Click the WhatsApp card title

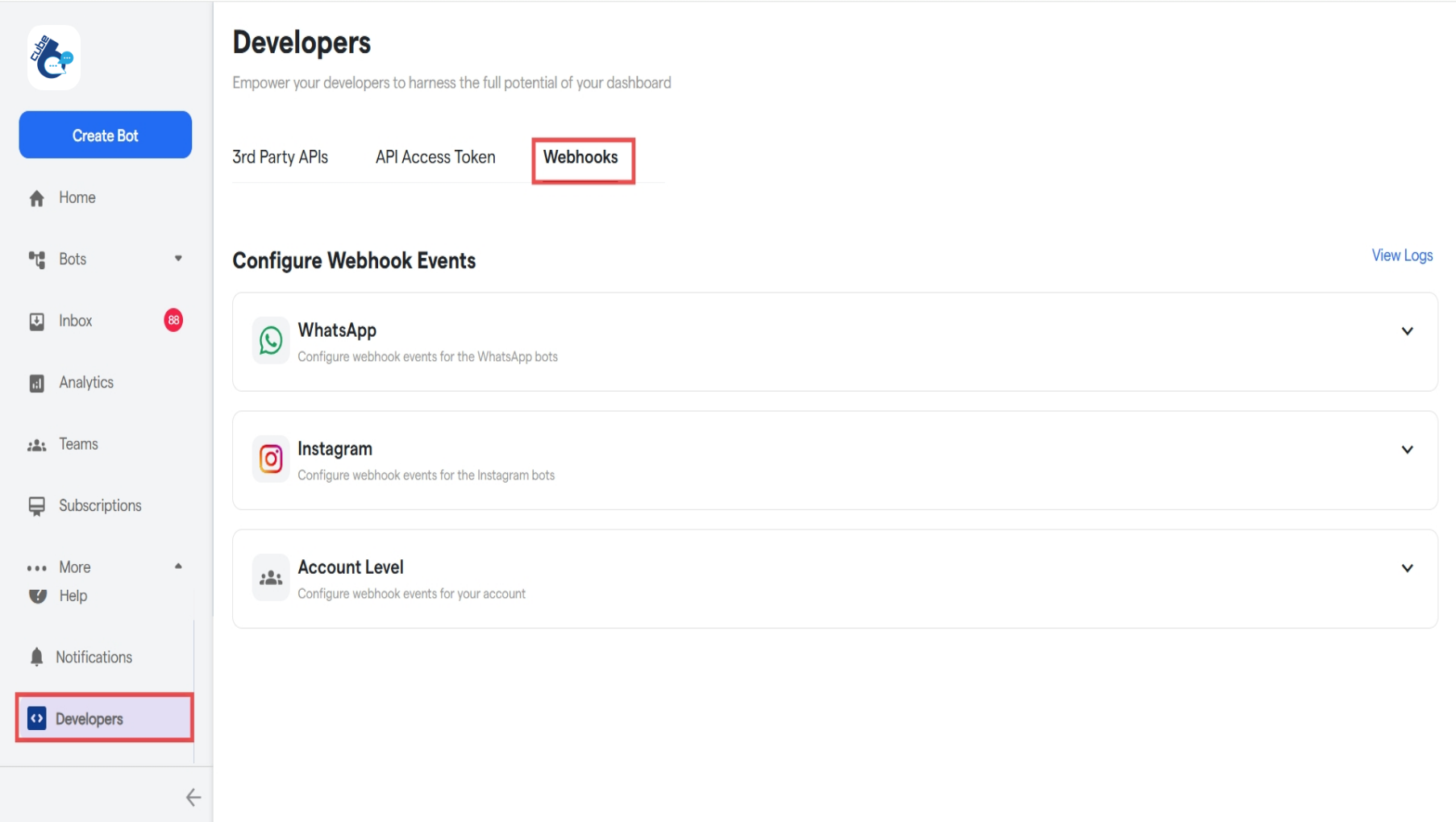click(x=337, y=330)
